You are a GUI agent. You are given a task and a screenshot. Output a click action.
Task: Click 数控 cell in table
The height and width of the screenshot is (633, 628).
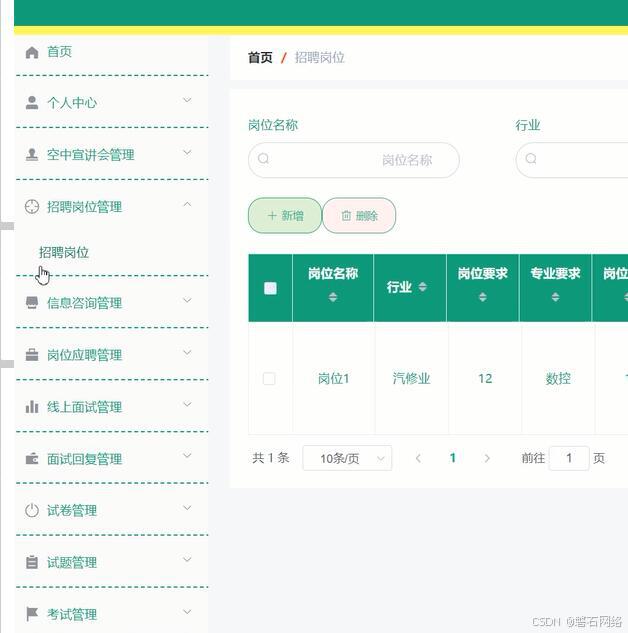(558, 379)
